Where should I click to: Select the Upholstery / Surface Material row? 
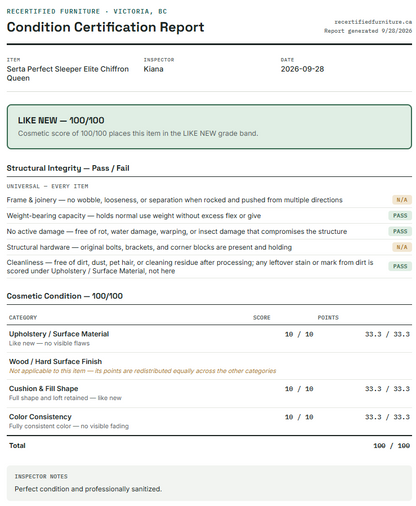209,338
